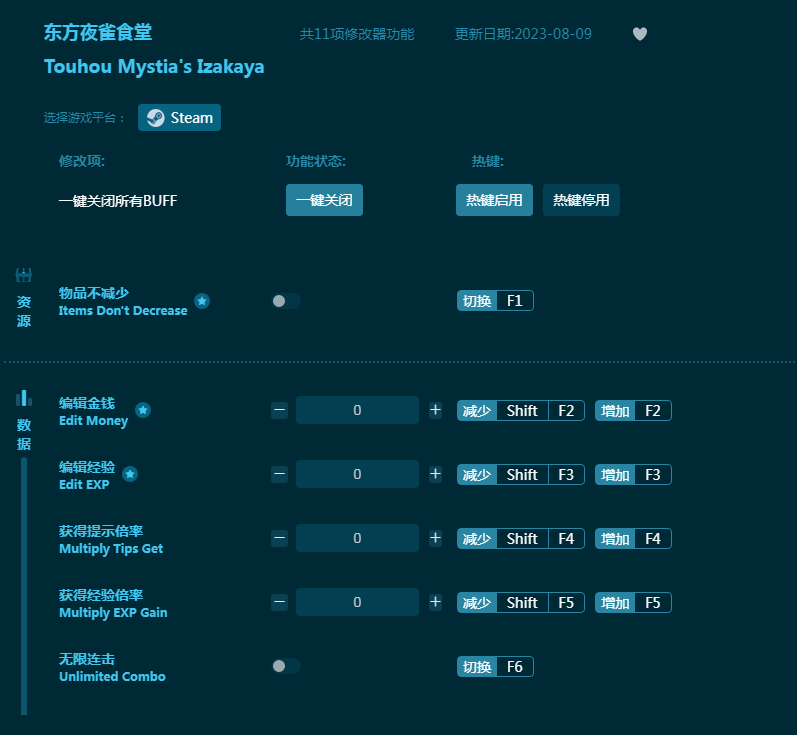This screenshot has width=797, height=735.
Task: Click 减少 Shift F5 hotkey for EXP Gain
Action: click(x=520, y=602)
